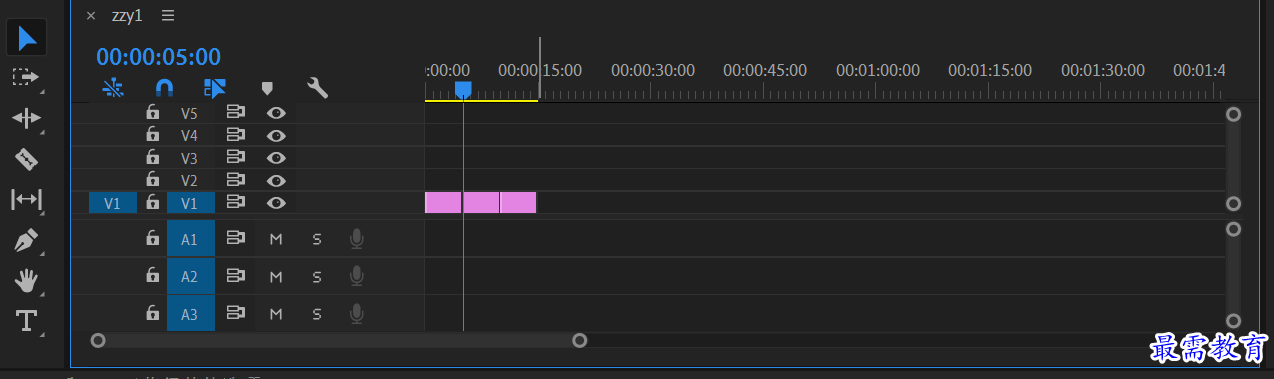Close the zzy1 sequence tab
1274x379 pixels.
click(x=91, y=16)
